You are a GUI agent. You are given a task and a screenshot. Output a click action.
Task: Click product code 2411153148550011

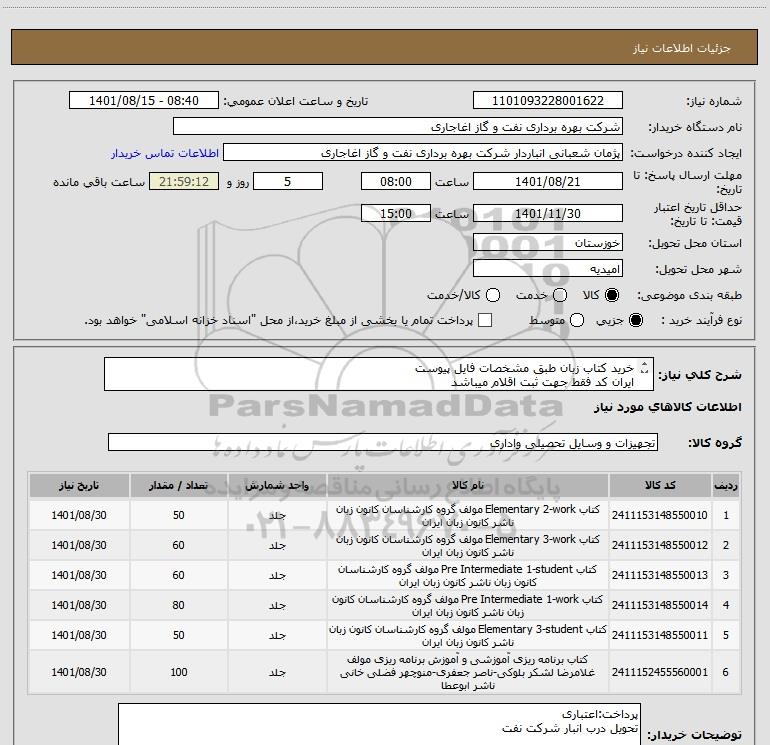(x=660, y=635)
